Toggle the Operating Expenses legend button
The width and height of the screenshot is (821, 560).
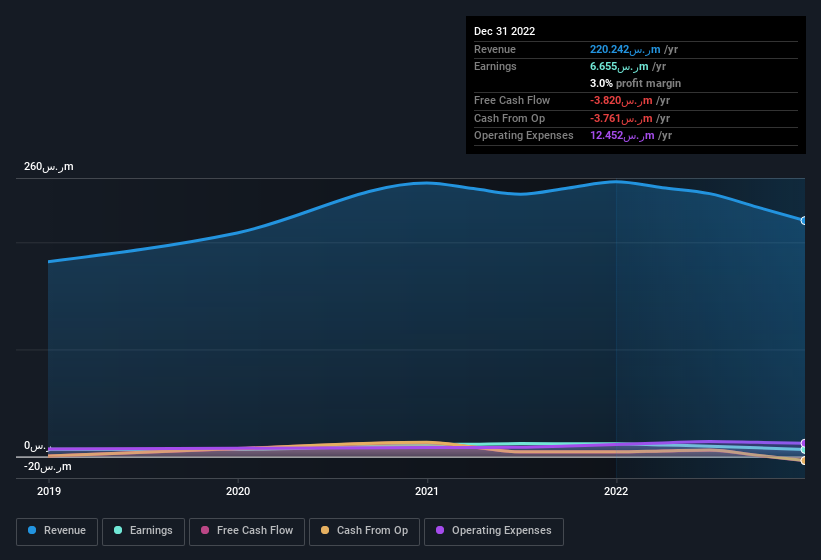(x=494, y=532)
